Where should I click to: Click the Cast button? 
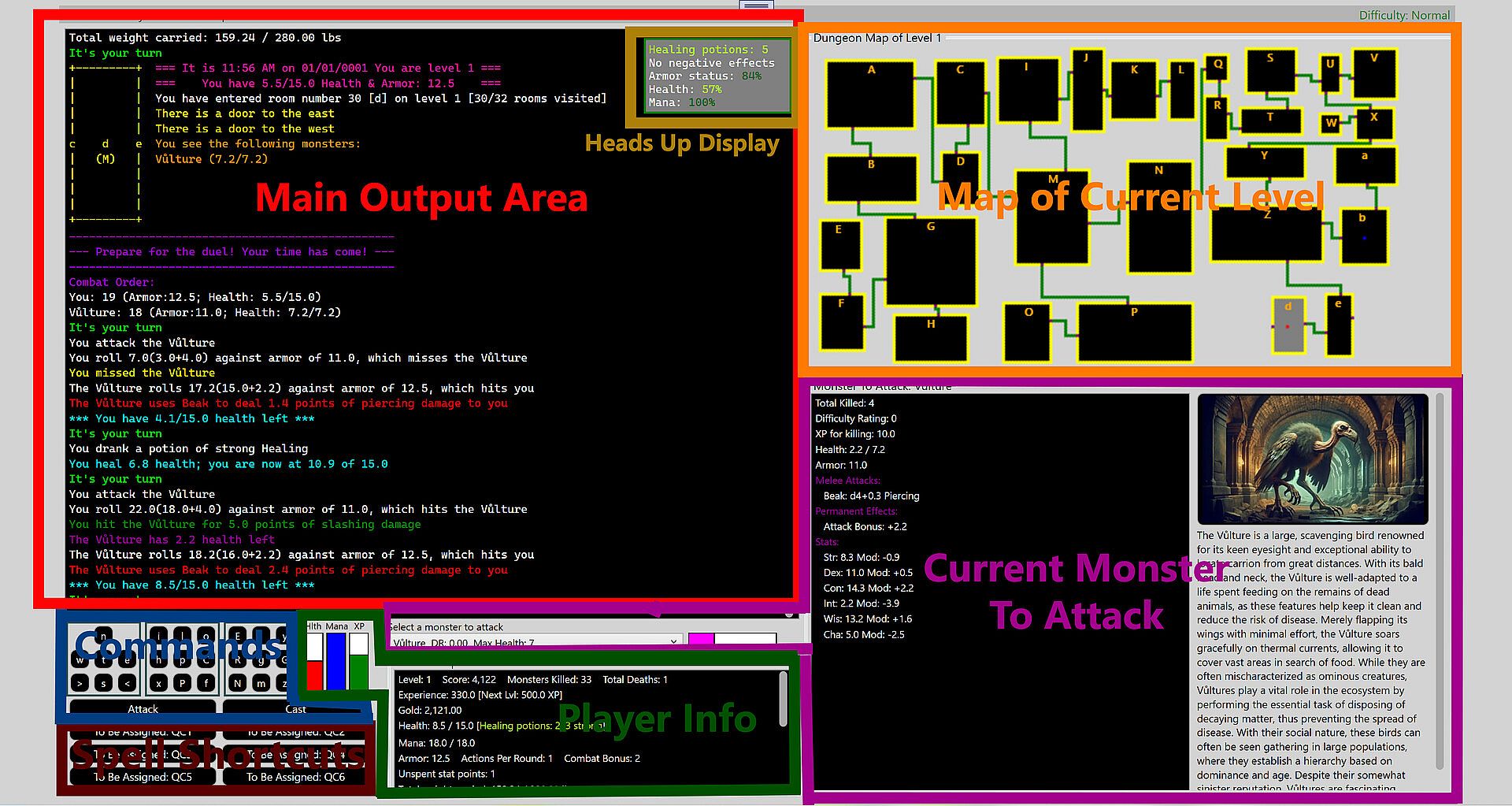point(295,708)
